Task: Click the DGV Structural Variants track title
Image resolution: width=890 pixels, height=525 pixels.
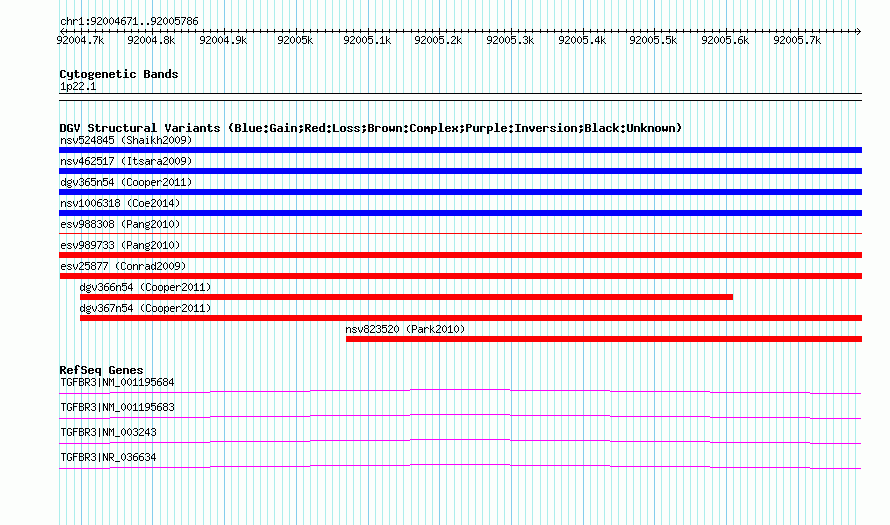Action: 371,128
